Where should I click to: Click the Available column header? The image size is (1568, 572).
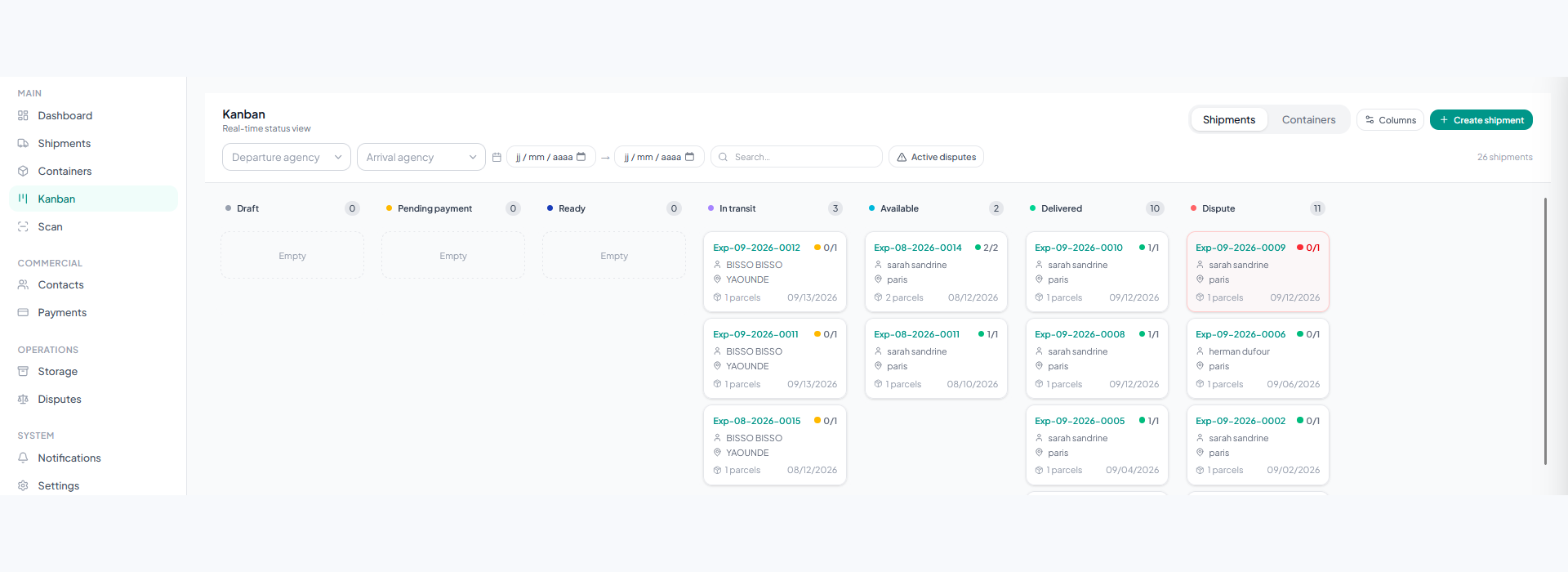click(x=936, y=208)
